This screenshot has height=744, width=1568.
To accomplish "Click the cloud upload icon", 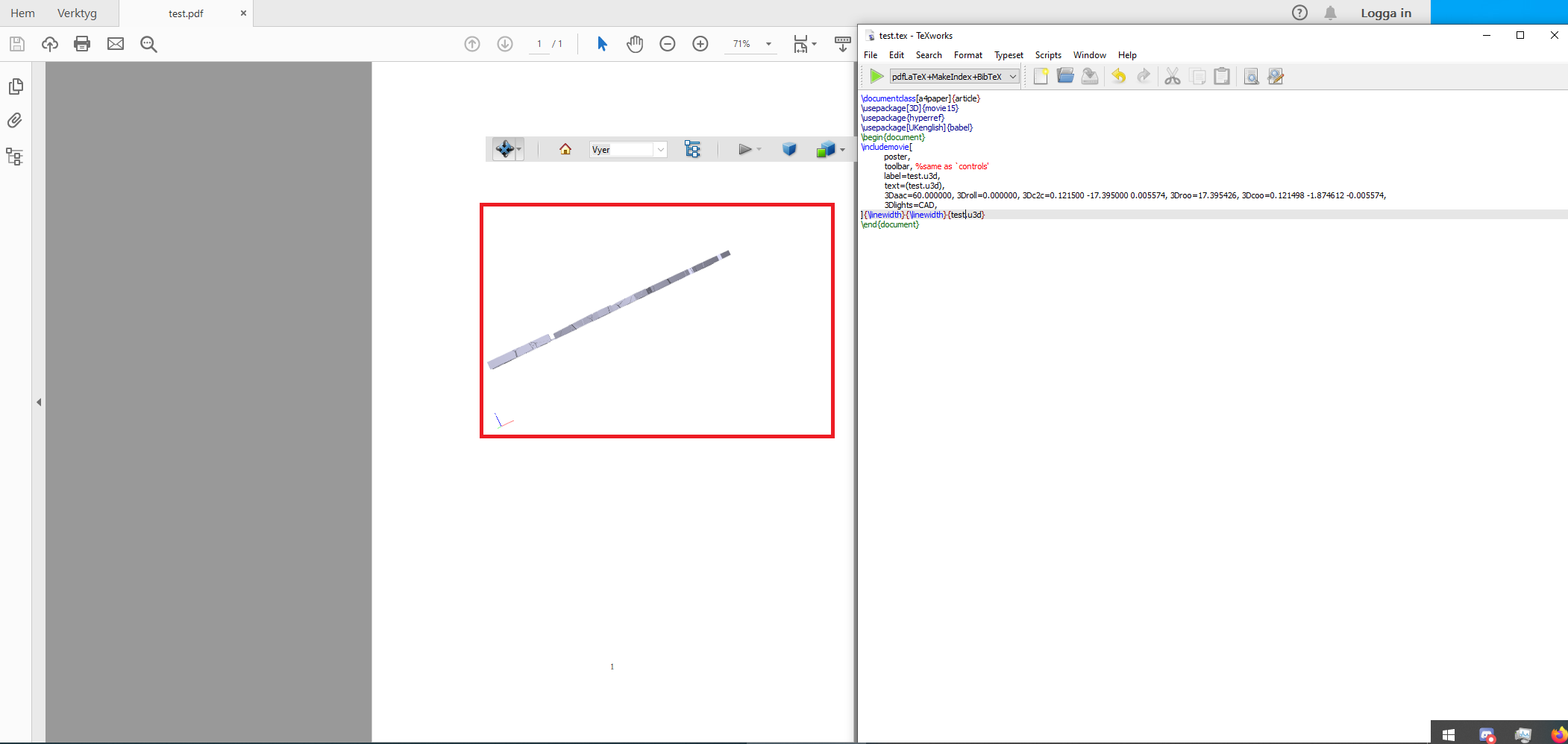I will (50, 44).
